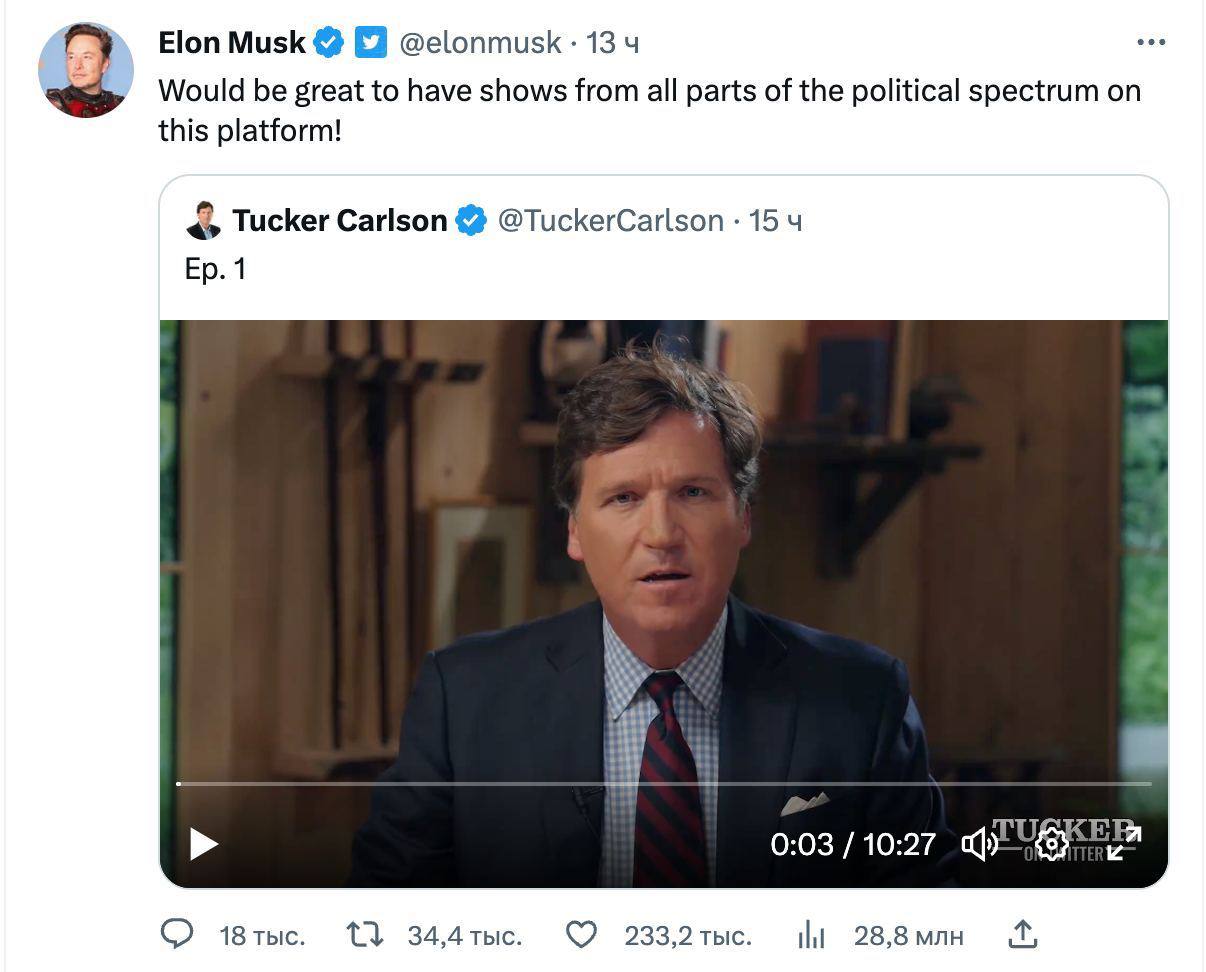
Task: Open the view analytics bar chart icon
Action: [x=811, y=935]
